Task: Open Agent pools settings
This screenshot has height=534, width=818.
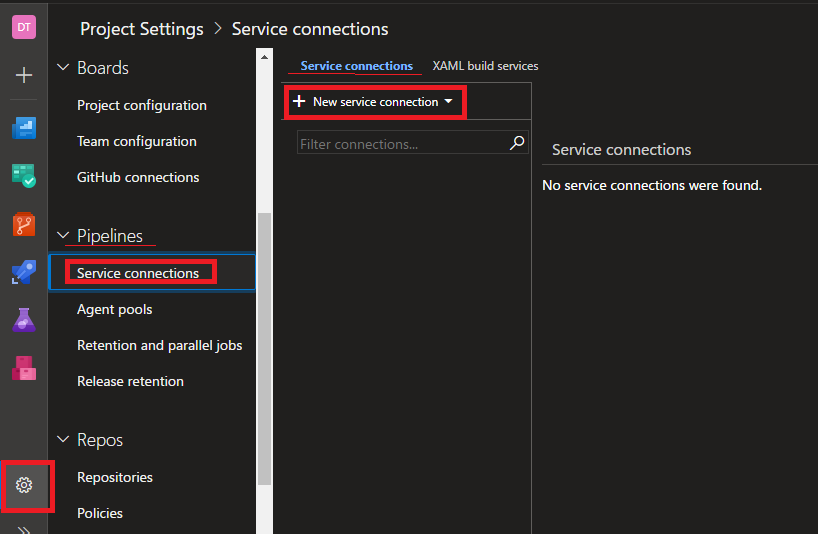Action: coord(115,309)
